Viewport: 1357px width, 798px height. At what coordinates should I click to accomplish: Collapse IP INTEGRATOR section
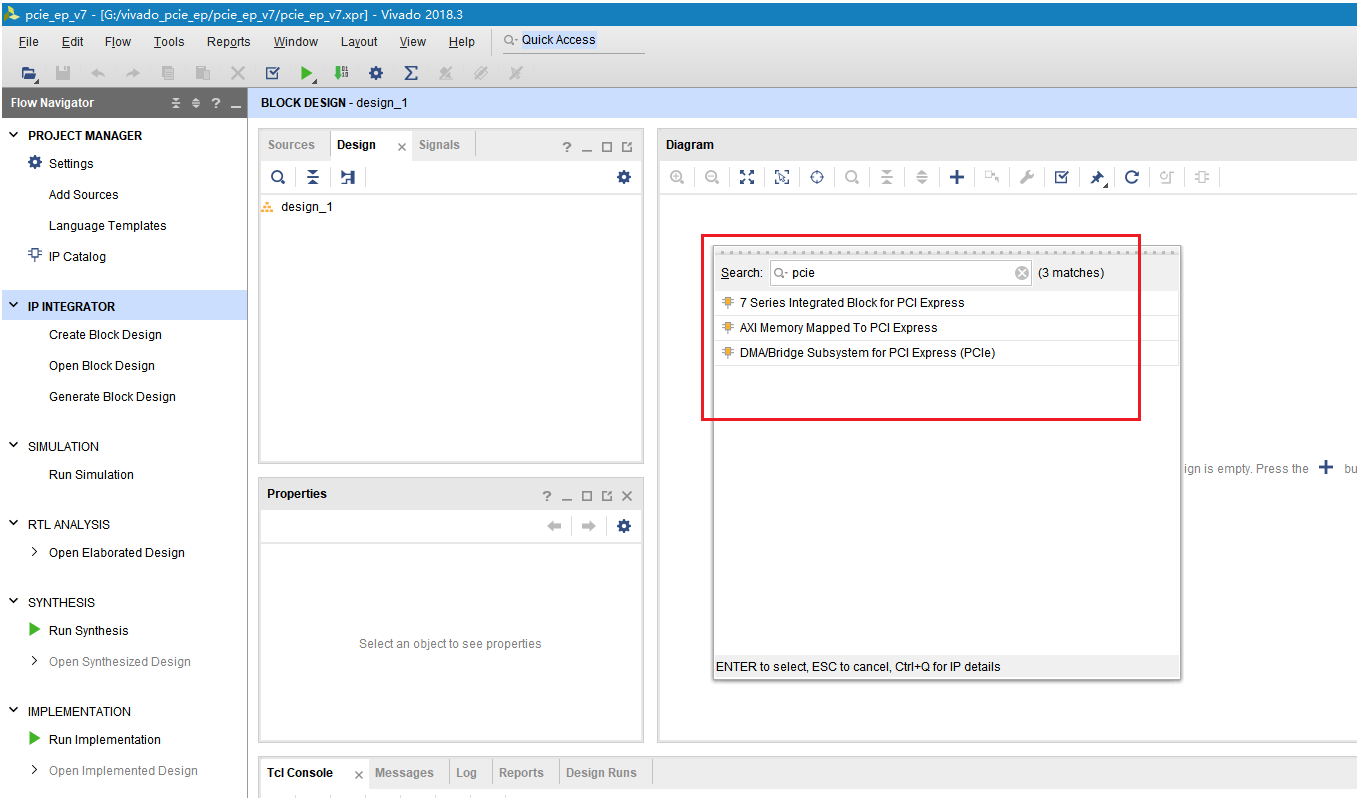click(13, 306)
